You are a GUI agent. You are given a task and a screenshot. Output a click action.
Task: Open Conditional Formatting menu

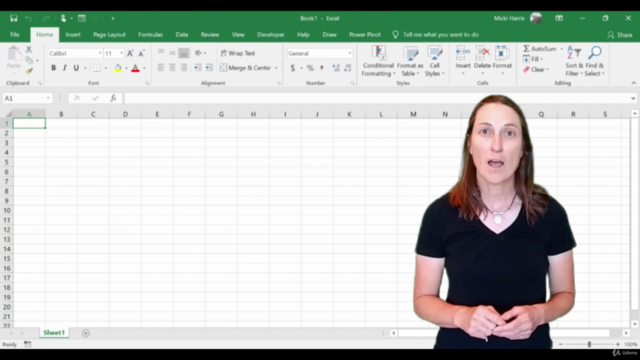[378, 61]
